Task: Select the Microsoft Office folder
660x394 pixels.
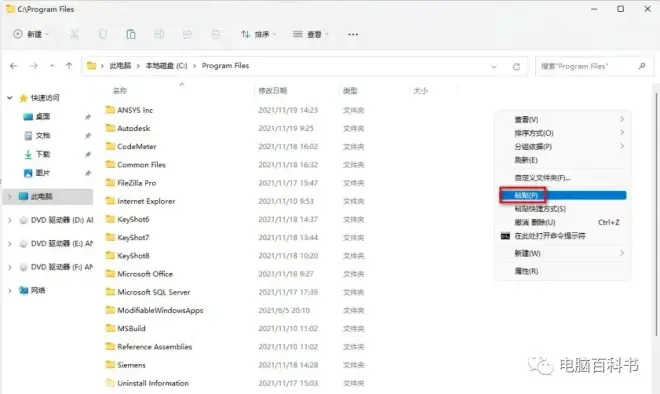Action: pos(145,274)
